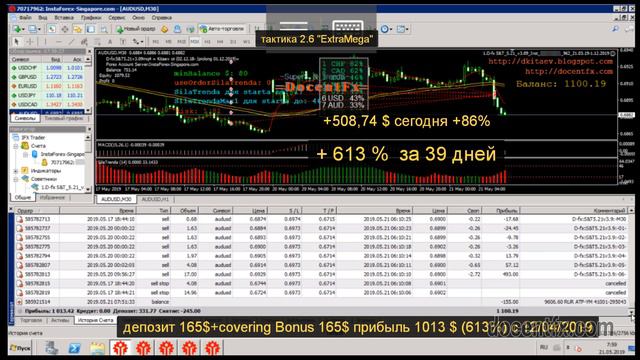Image resolution: width=640 pixels, height=360 pixels.
Task: Switch to first MetaTrader taskbar instance
Action: click(x=120, y=348)
